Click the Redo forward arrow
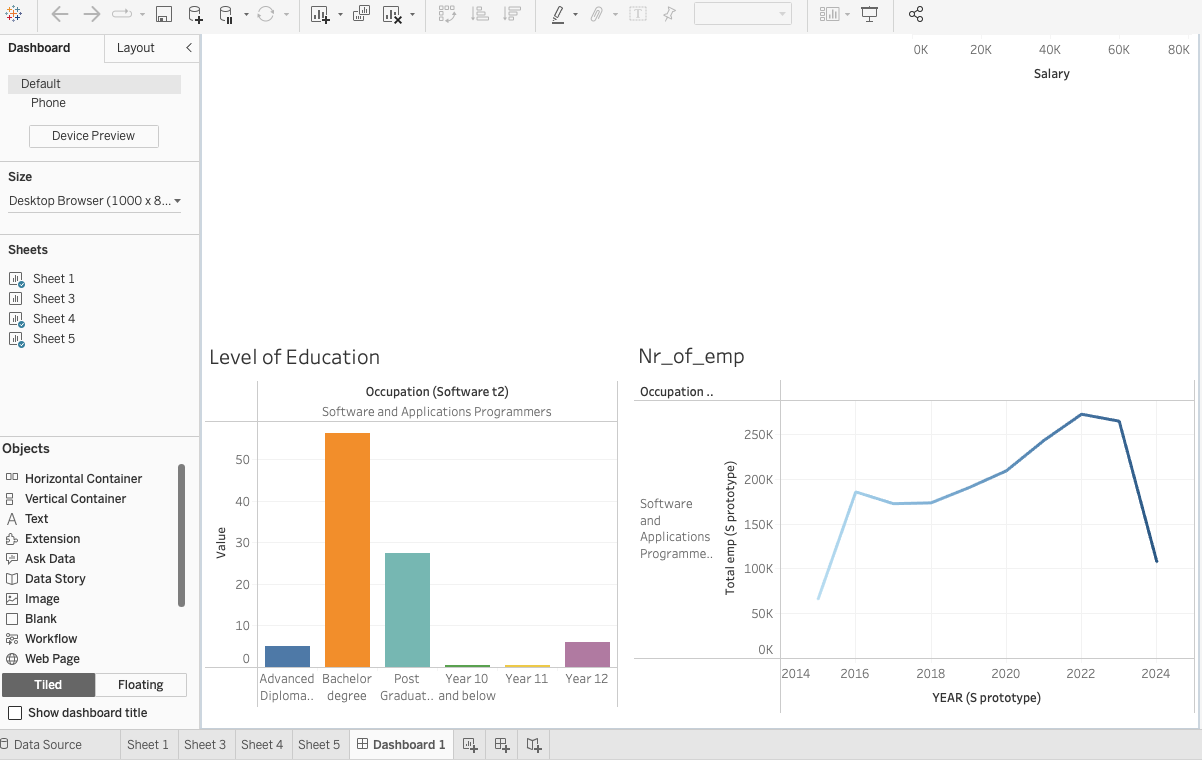The image size is (1202, 760). pyautogui.click(x=91, y=14)
